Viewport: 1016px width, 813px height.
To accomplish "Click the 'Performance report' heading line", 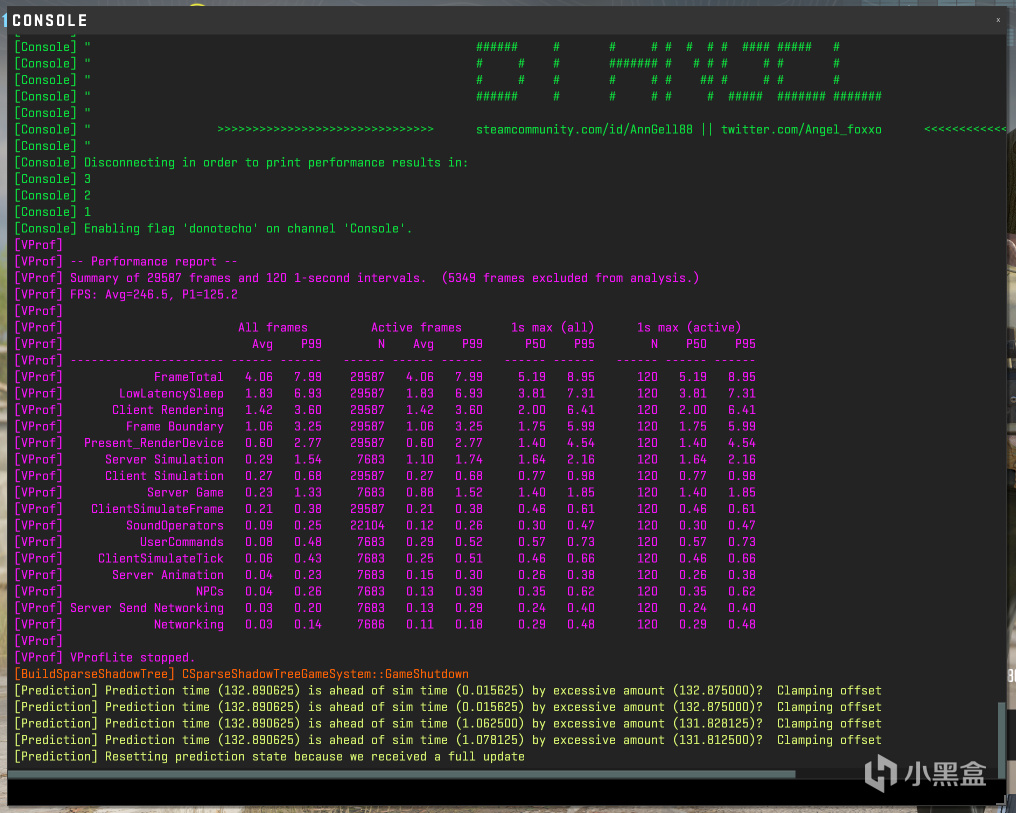I will [x=154, y=262].
